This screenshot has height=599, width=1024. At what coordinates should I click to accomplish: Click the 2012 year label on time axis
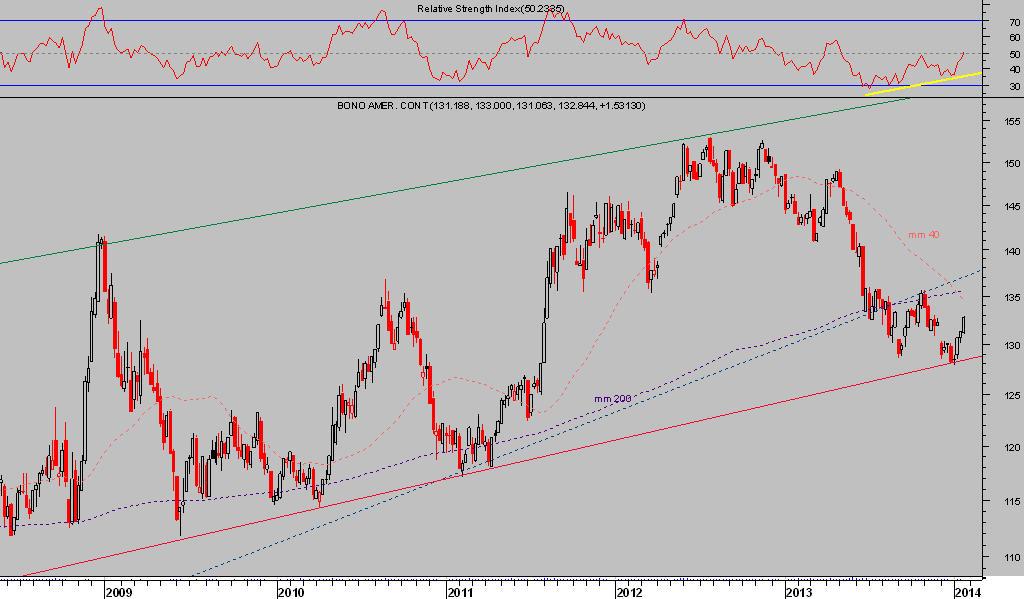coord(628,591)
